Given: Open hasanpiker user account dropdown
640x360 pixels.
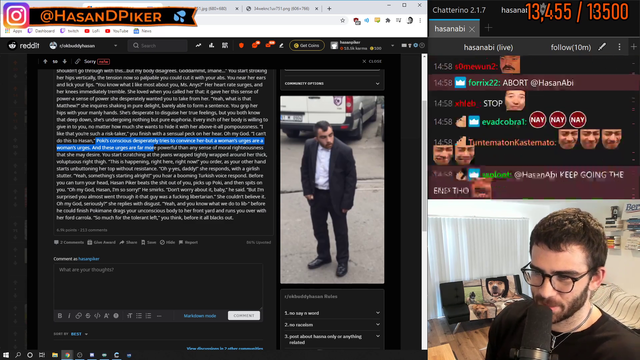Looking at the screenshot, I should tap(363, 46).
